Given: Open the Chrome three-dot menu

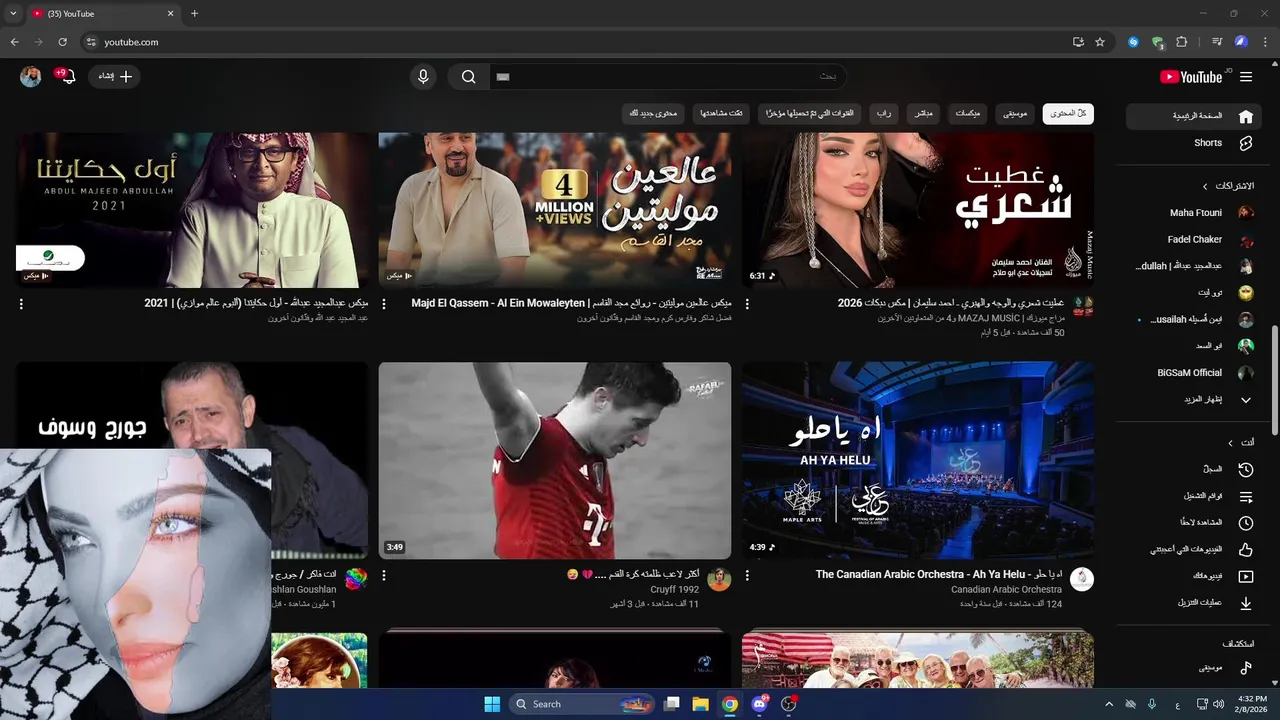Looking at the screenshot, I should click(x=1266, y=42).
